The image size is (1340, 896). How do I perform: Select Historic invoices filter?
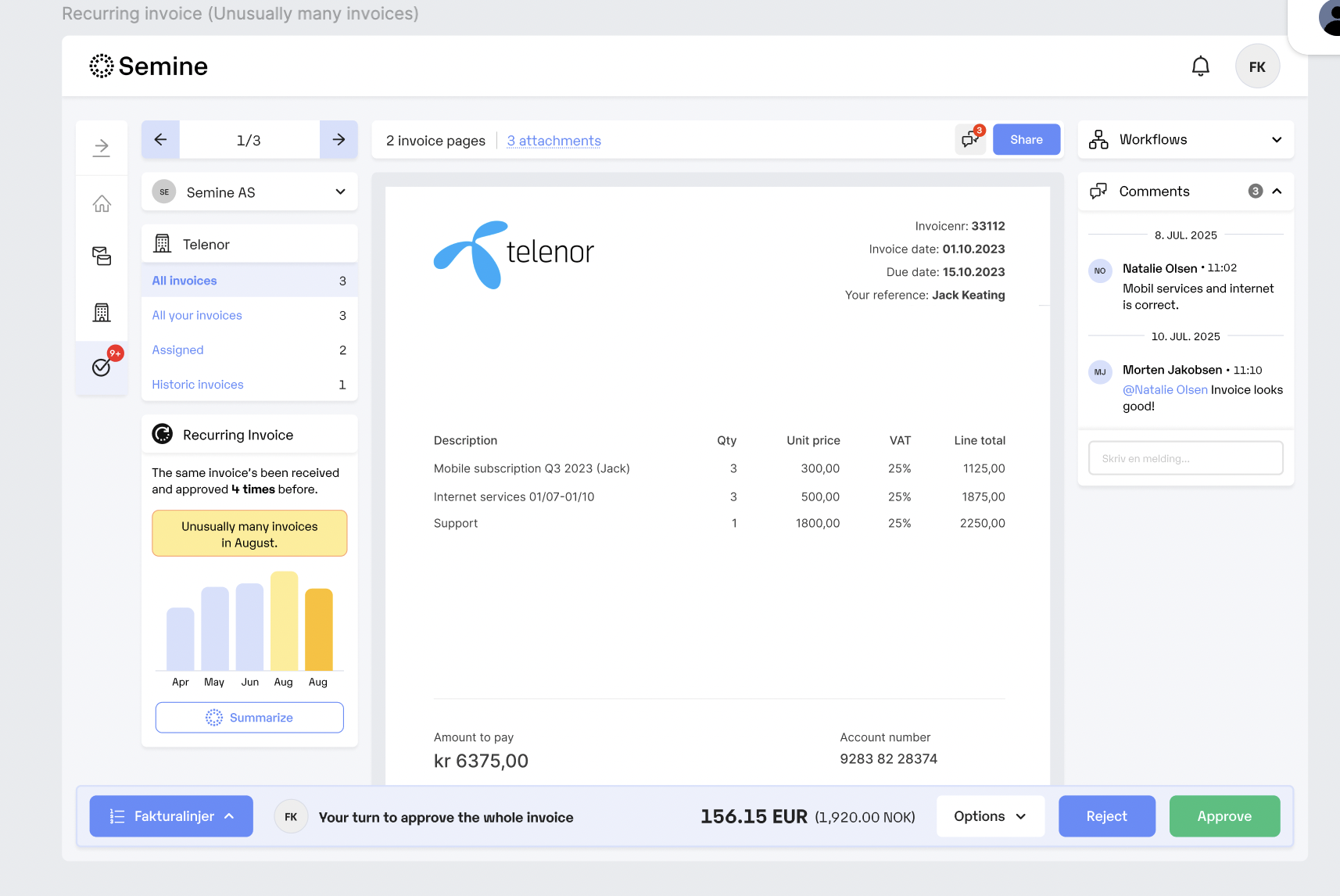(x=249, y=384)
